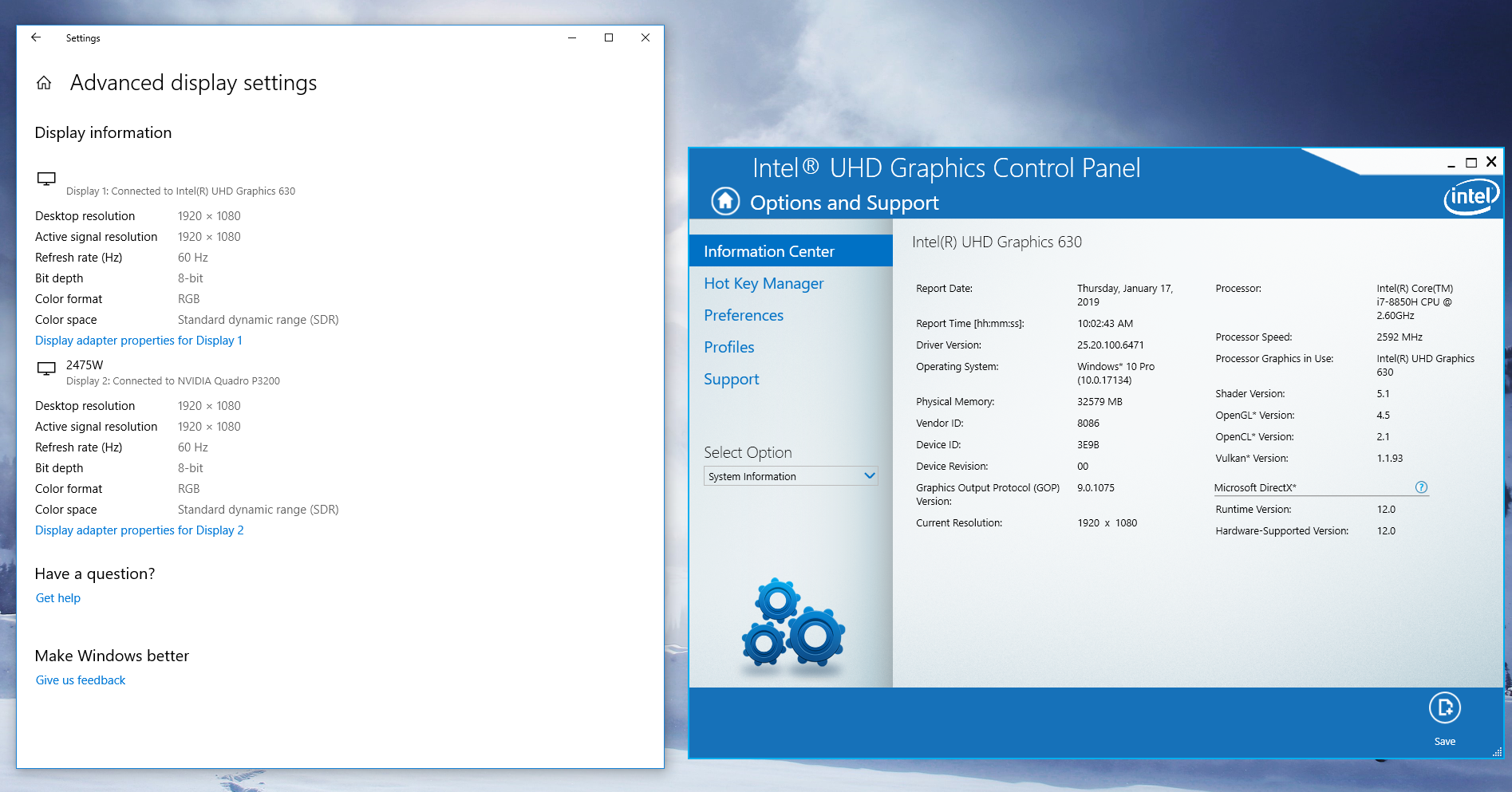Open the Profiles section
This screenshot has width=1512, height=792.
tap(729, 347)
